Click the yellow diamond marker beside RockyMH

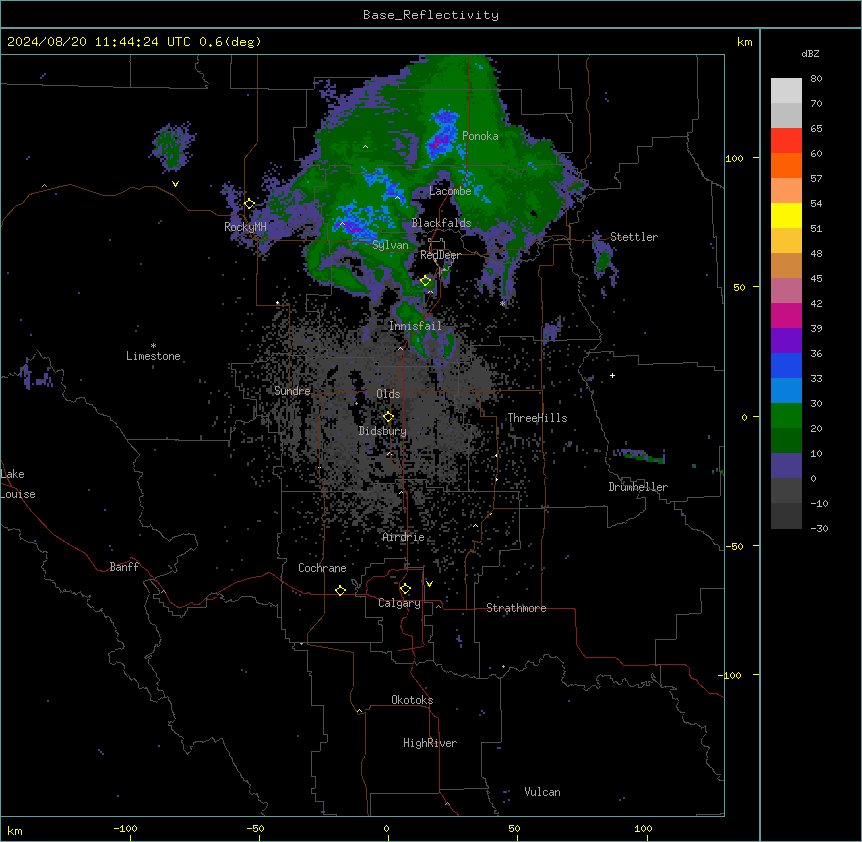[249, 204]
